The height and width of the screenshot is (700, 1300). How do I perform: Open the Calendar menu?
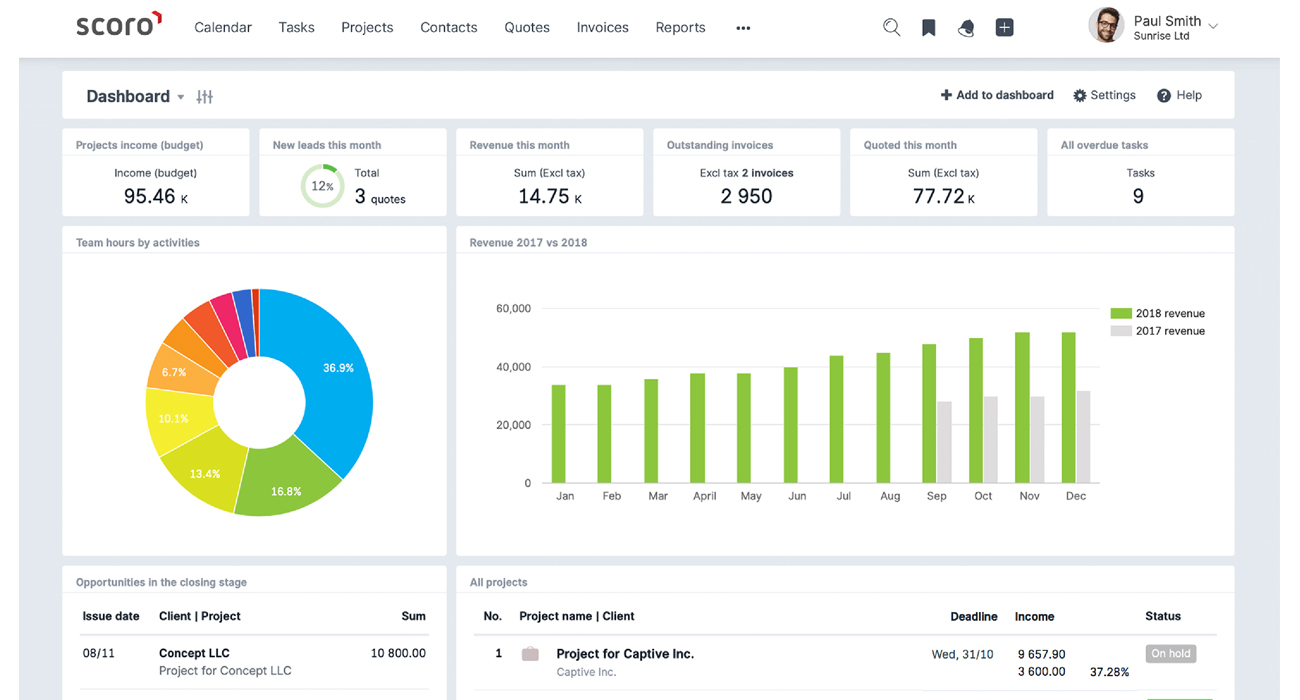(x=223, y=27)
